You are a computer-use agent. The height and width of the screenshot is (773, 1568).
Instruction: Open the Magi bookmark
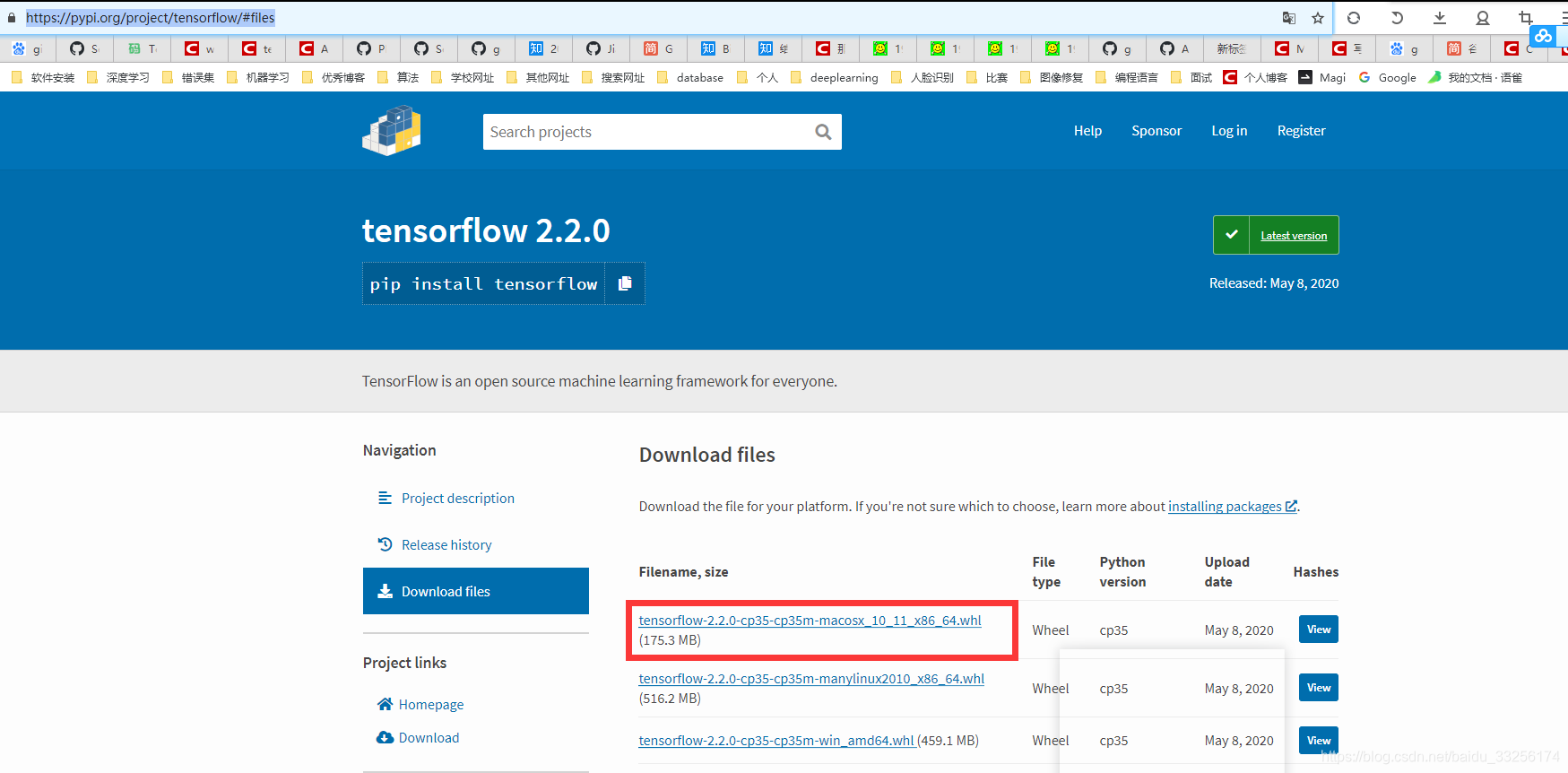pos(1322,77)
